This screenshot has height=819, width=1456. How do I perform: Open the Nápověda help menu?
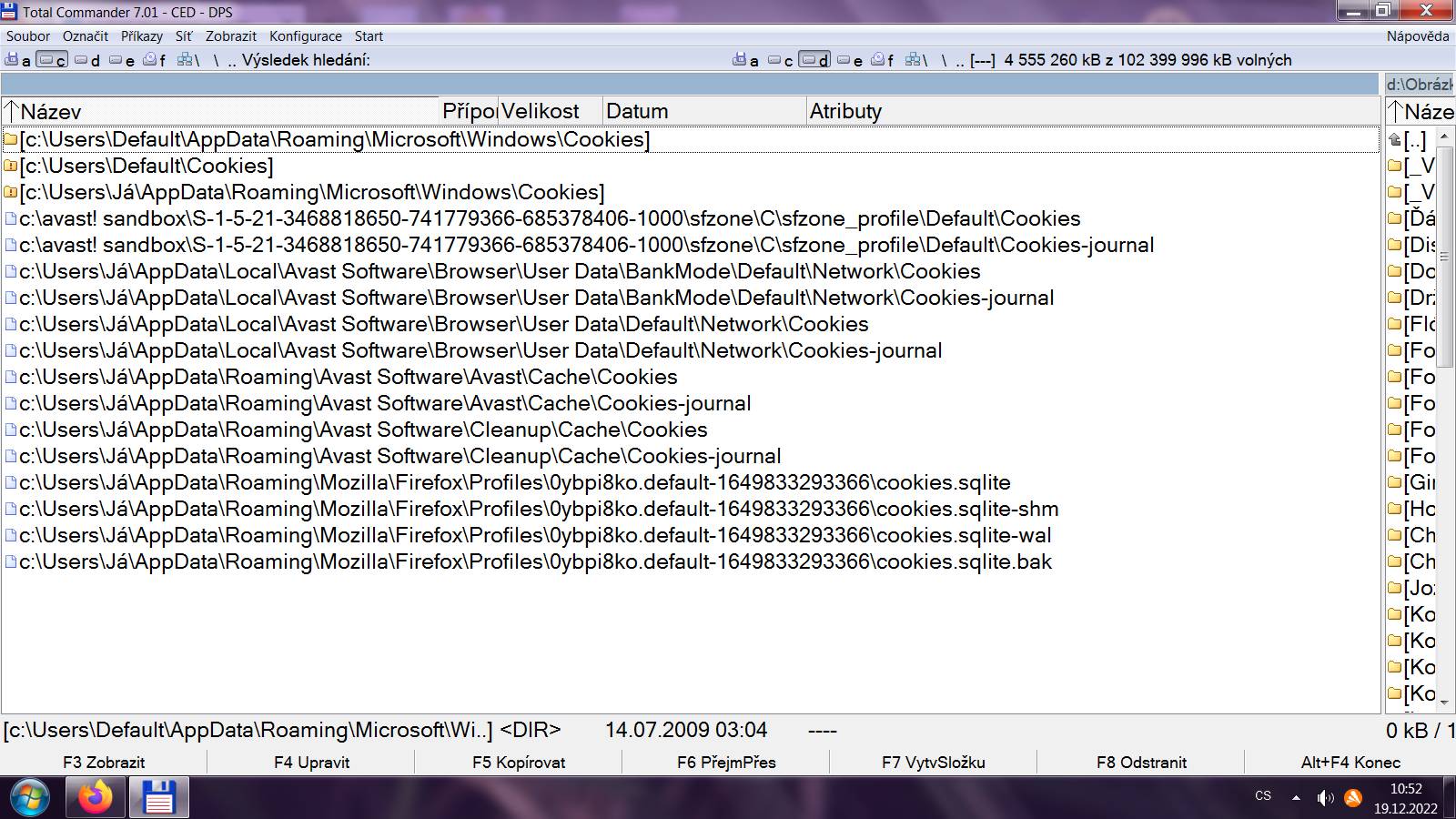point(1418,36)
